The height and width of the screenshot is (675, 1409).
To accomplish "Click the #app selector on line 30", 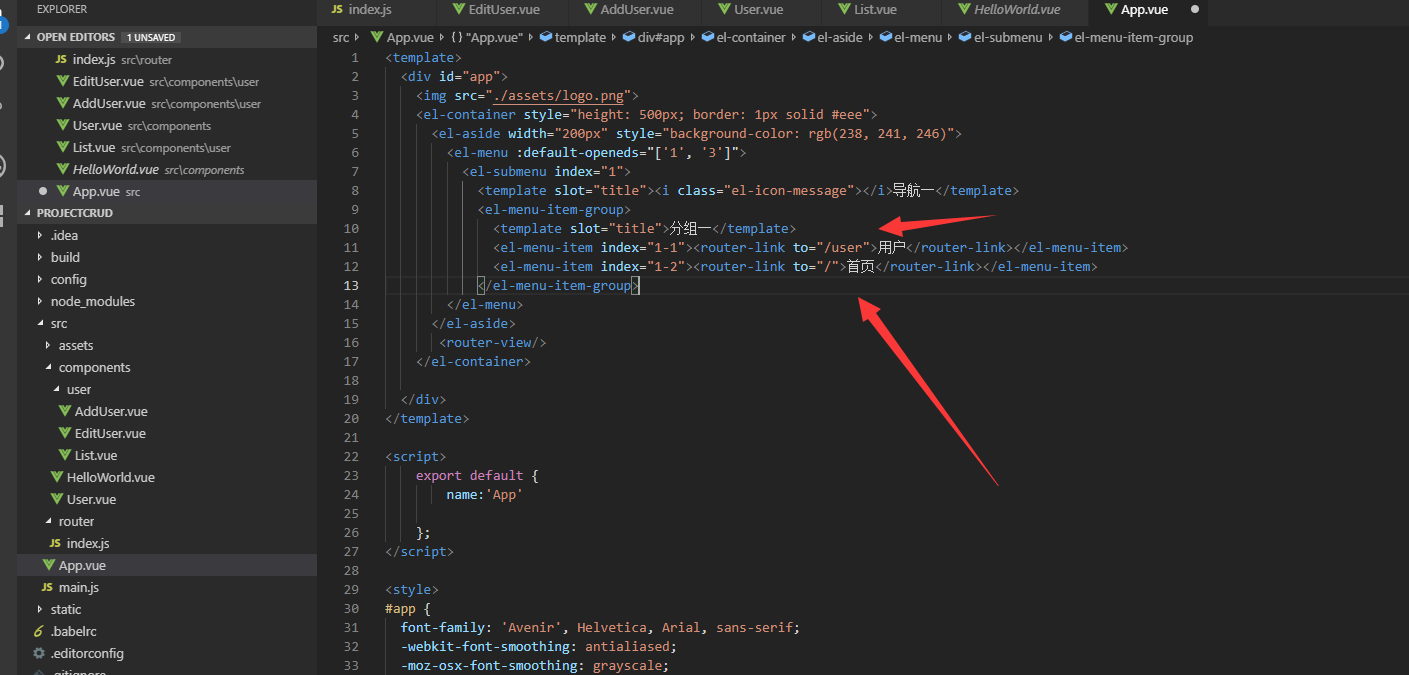I will click(400, 608).
